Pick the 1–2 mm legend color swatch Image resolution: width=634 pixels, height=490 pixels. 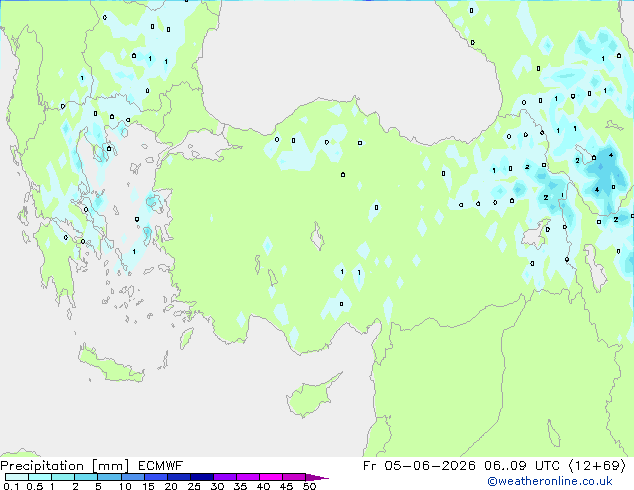(63, 477)
